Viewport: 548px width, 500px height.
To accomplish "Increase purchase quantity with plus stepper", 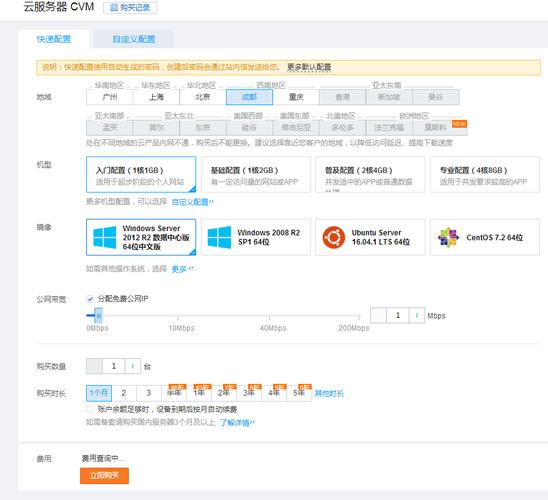I will 133,366.
